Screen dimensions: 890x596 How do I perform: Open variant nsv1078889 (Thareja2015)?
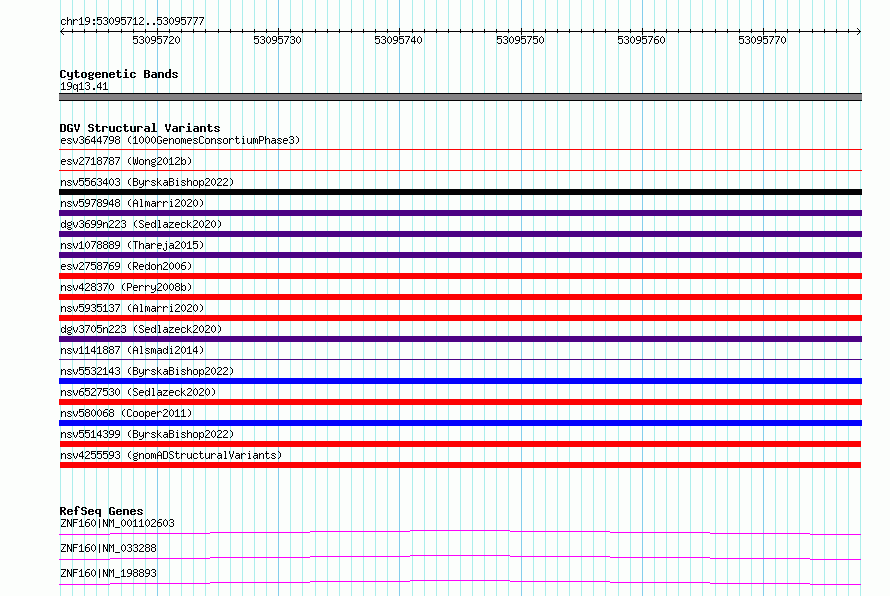pos(132,245)
